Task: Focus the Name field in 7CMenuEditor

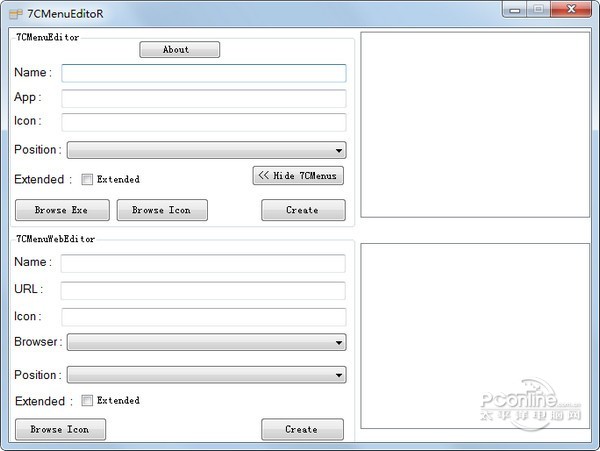Action: 204,73
